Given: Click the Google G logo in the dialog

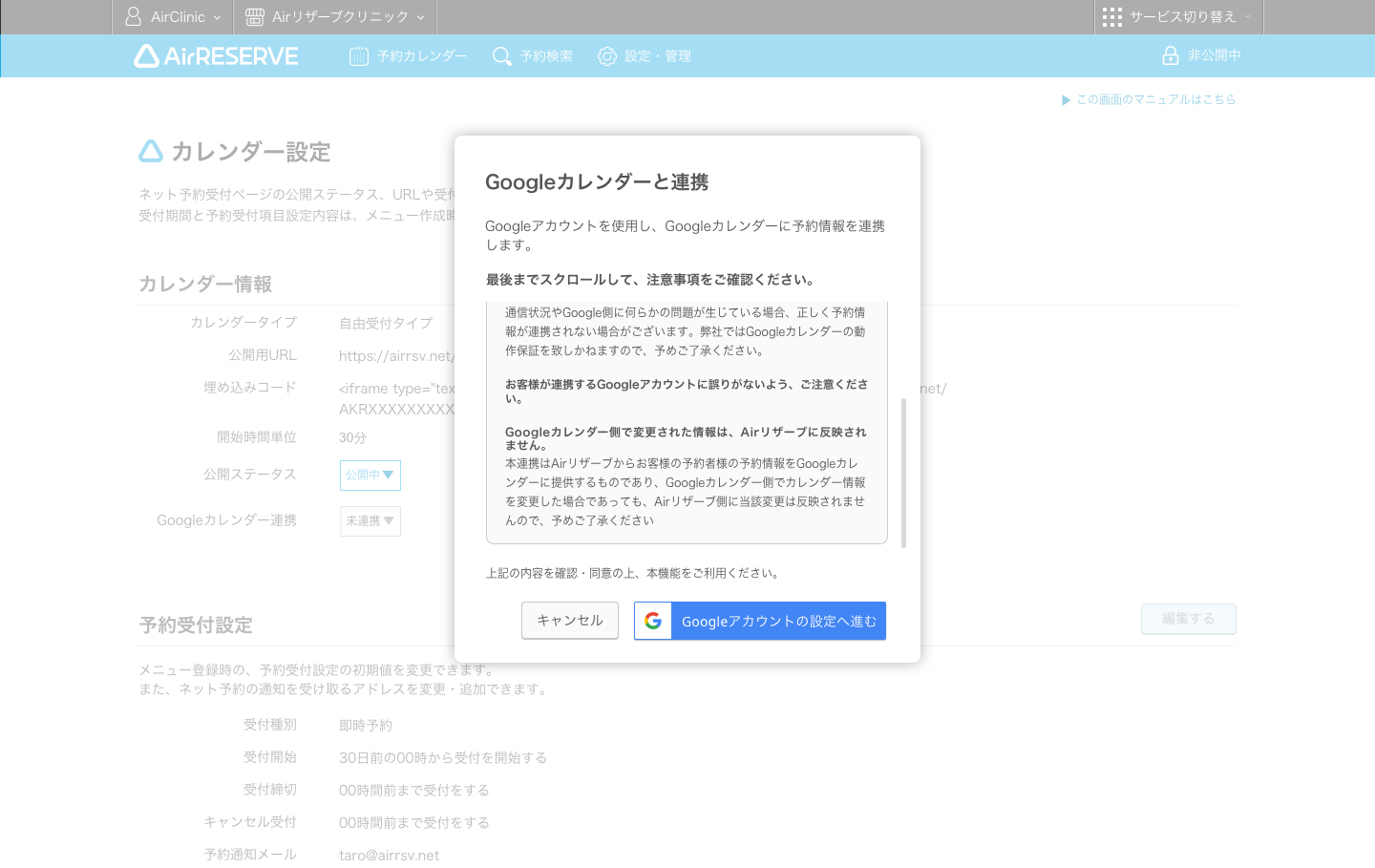Looking at the screenshot, I should (x=652, y=620).
